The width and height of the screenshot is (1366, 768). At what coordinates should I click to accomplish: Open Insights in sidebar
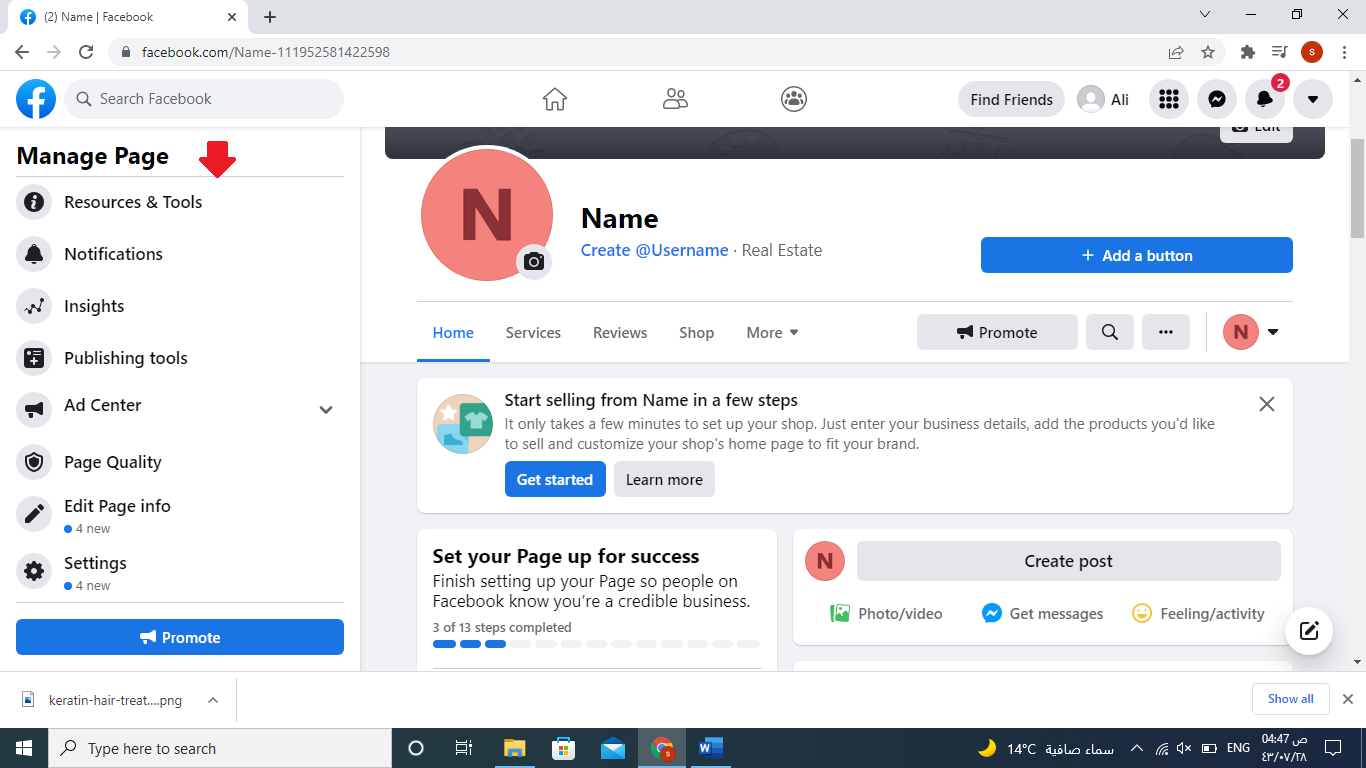(180, 306)
